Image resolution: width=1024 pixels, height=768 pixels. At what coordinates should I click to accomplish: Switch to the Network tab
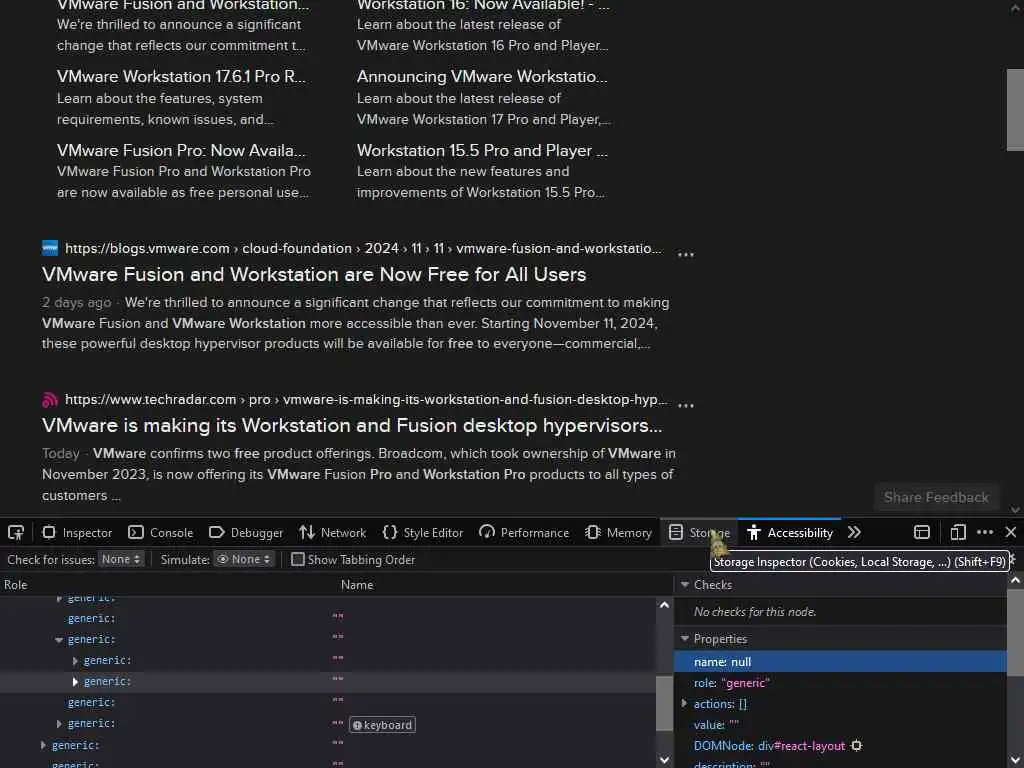pos(333,532)
